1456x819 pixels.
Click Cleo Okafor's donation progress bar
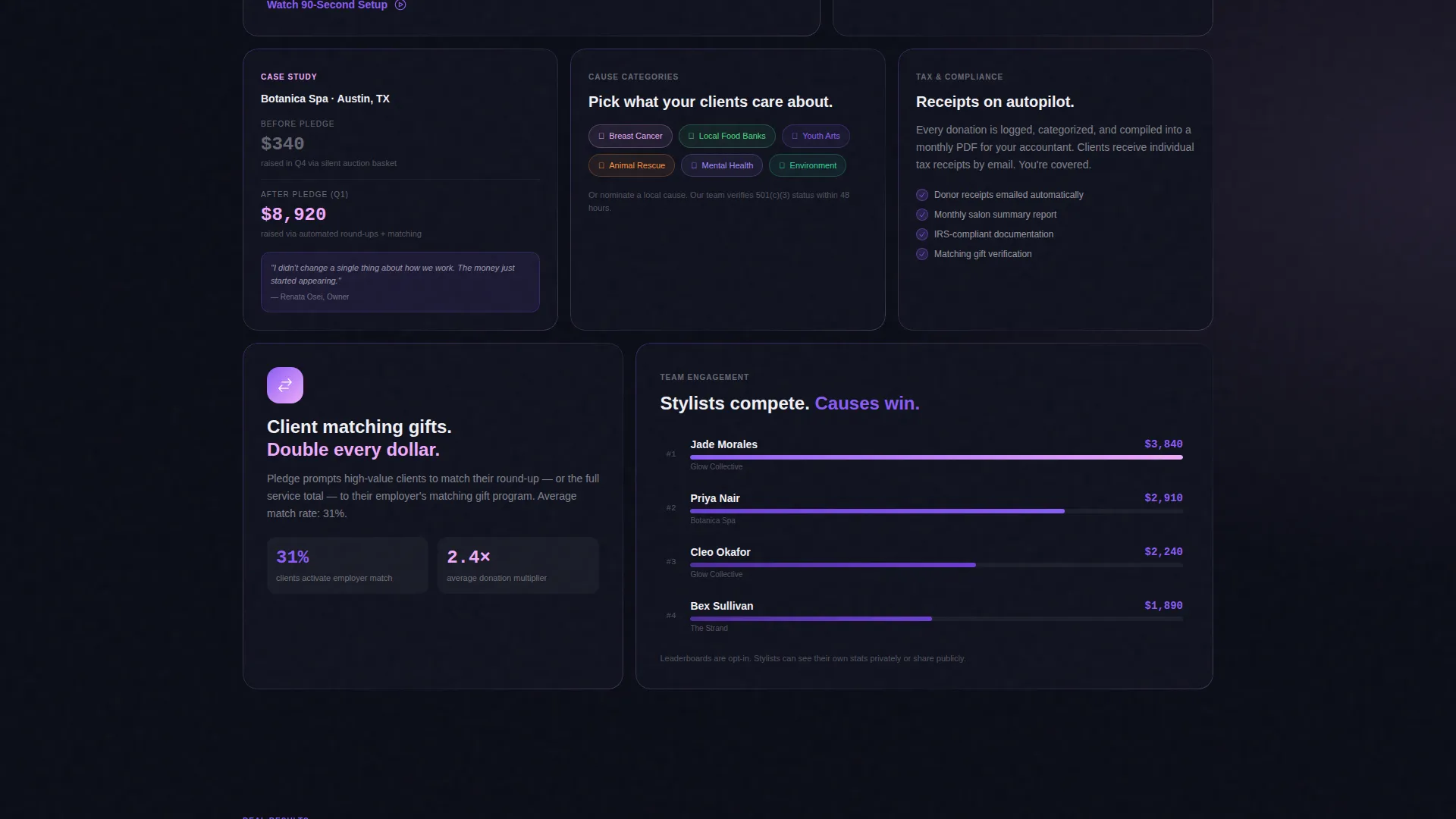[x=937, y=566]
